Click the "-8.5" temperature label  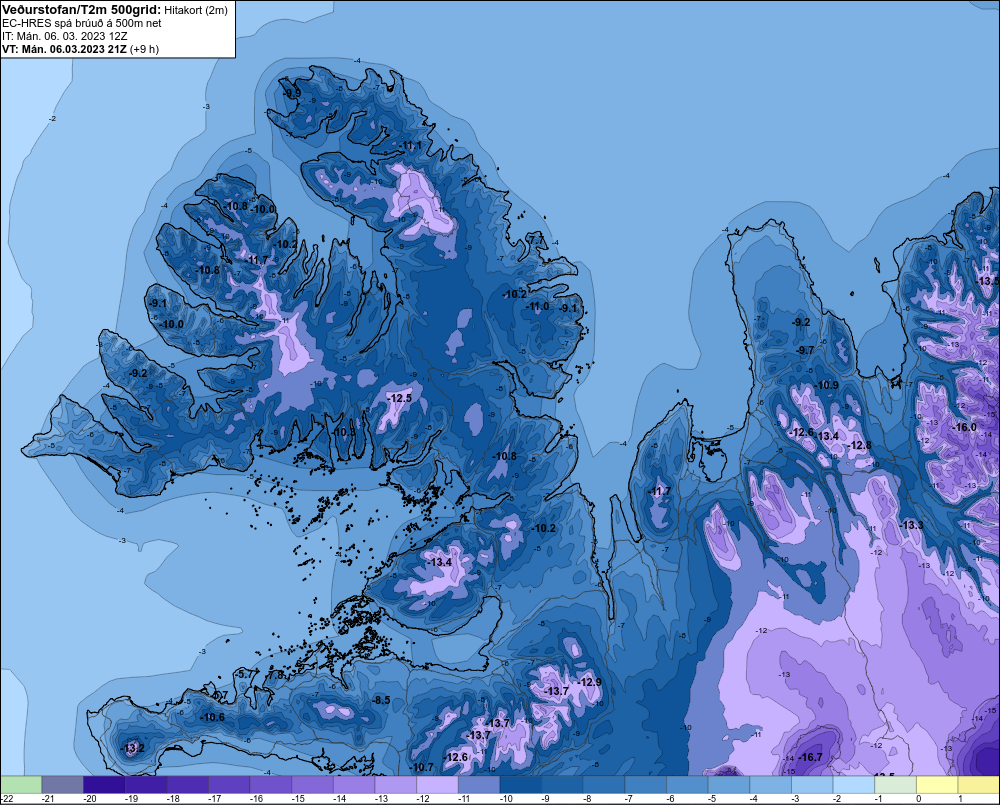(381, 700)
